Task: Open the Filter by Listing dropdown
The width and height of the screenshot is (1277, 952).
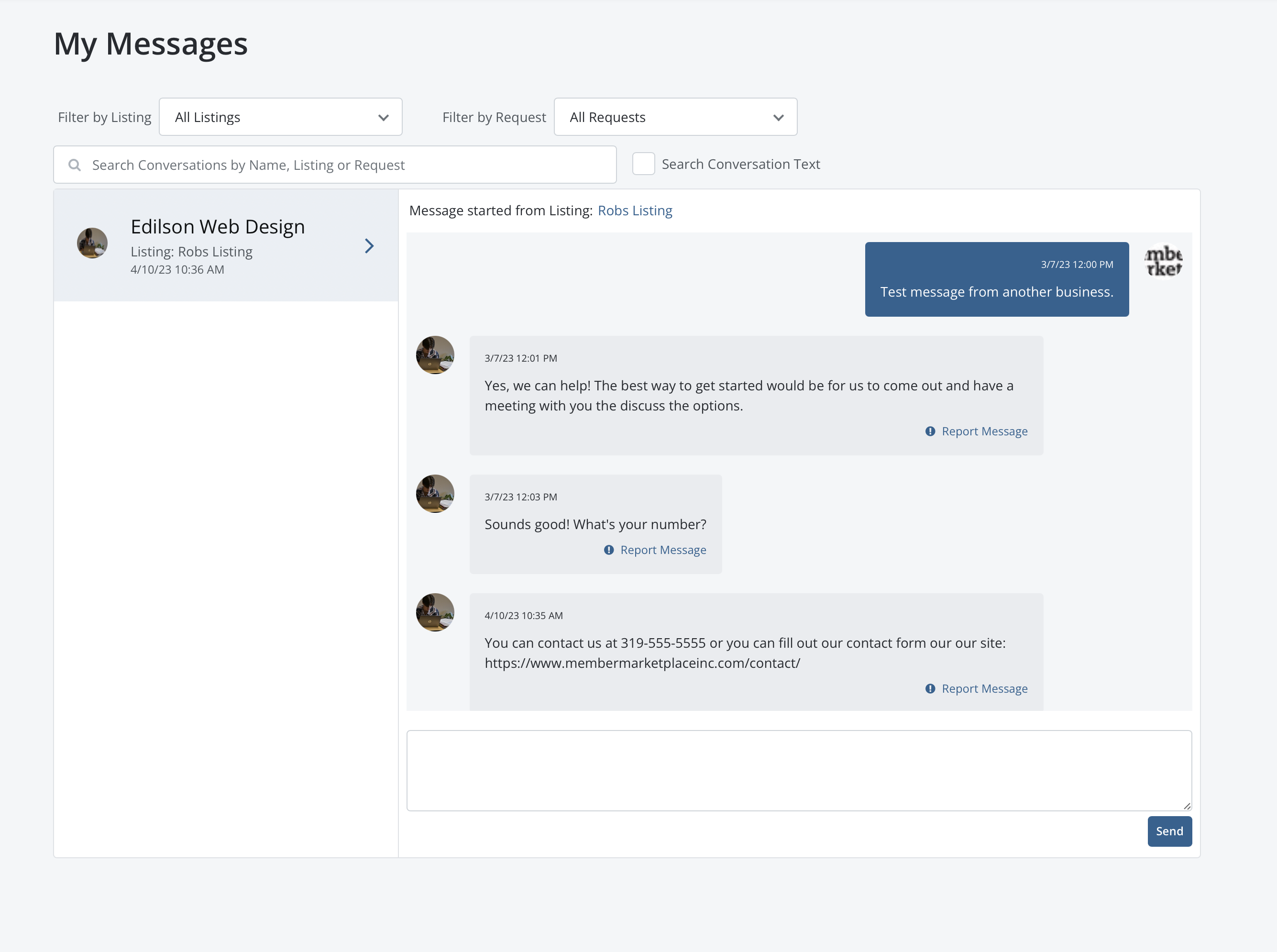Action: tap(281, 117)
